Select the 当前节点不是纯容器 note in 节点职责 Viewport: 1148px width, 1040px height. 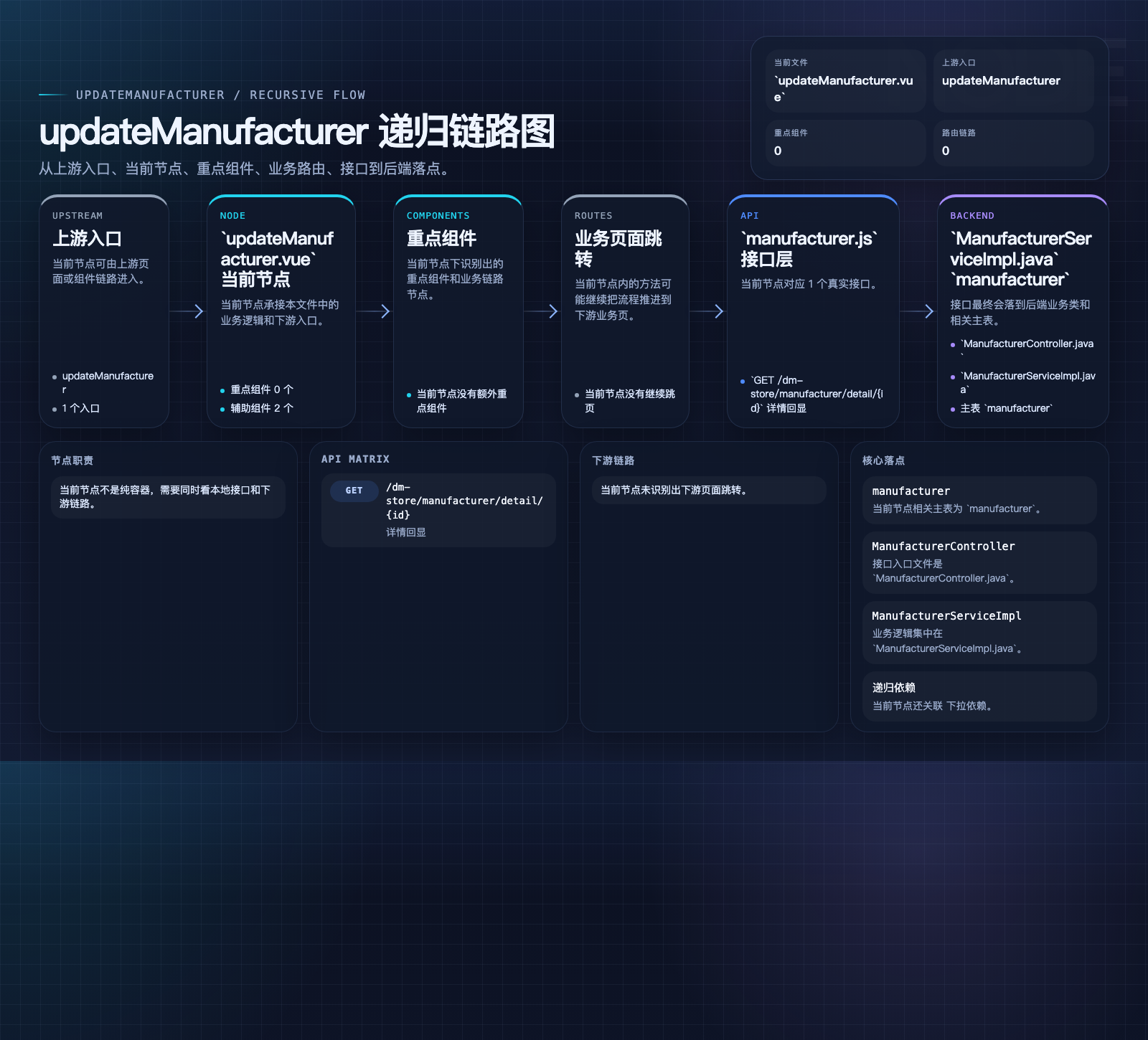pyautogui.click(x=169, y=497)
